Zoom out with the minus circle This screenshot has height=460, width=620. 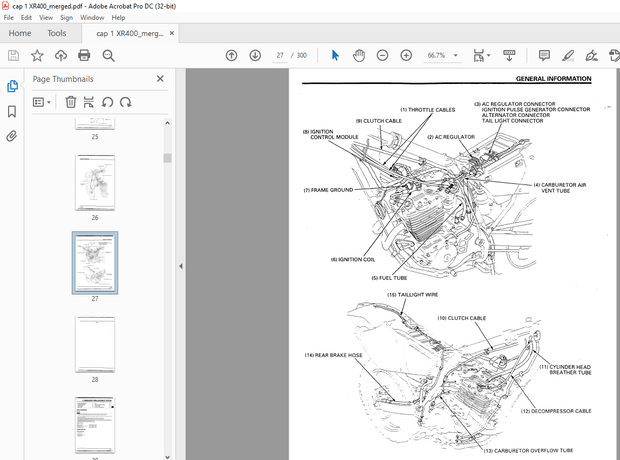coord(382,55)
